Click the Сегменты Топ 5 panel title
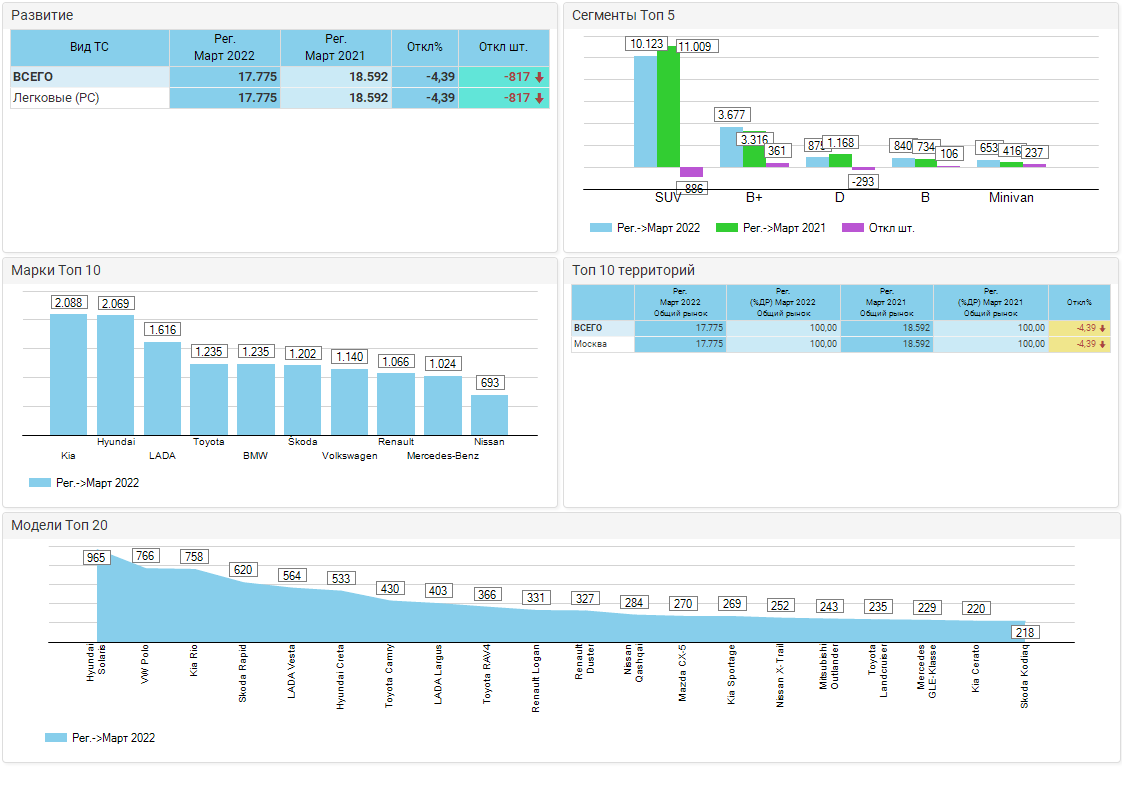 tap(624, 16)
